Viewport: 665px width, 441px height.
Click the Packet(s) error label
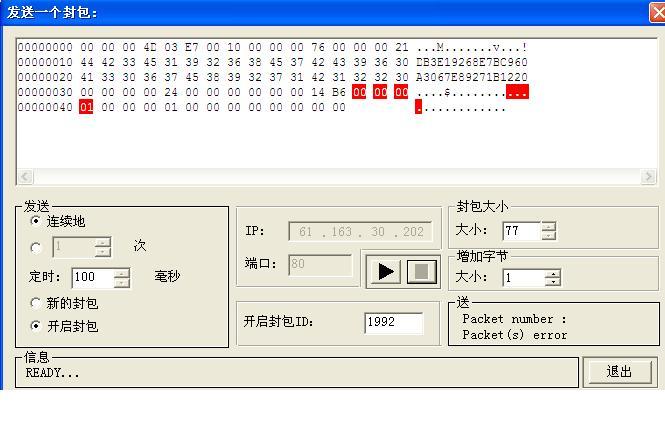click(514, 335)
